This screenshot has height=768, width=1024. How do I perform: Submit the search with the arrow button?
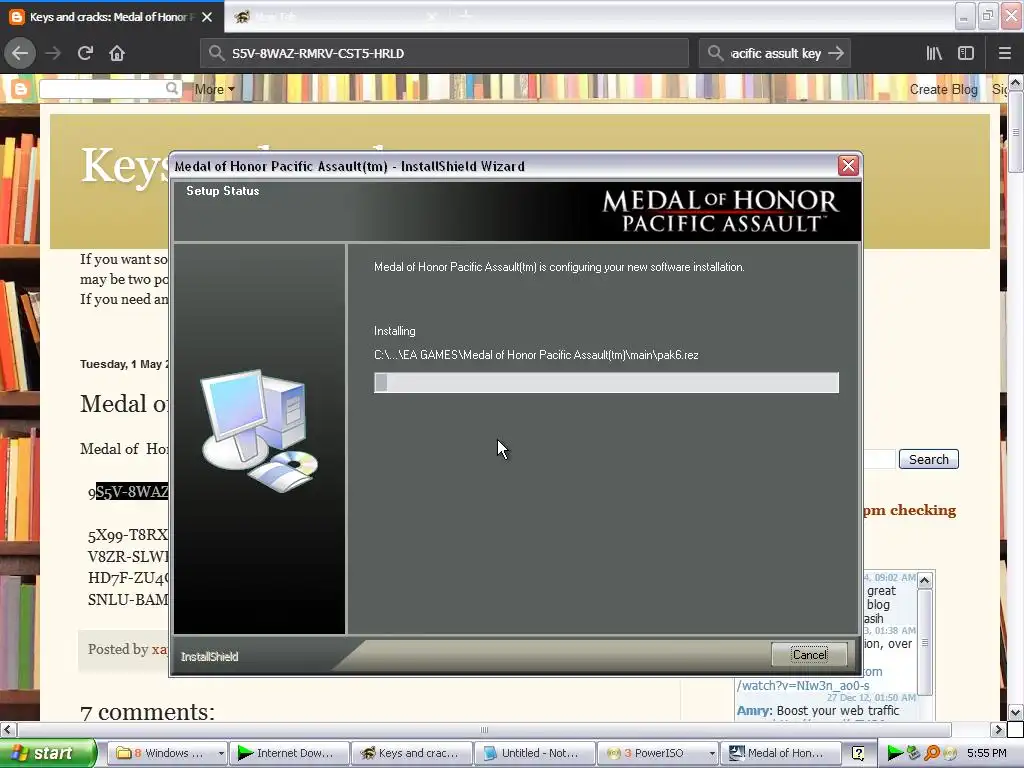836,53
